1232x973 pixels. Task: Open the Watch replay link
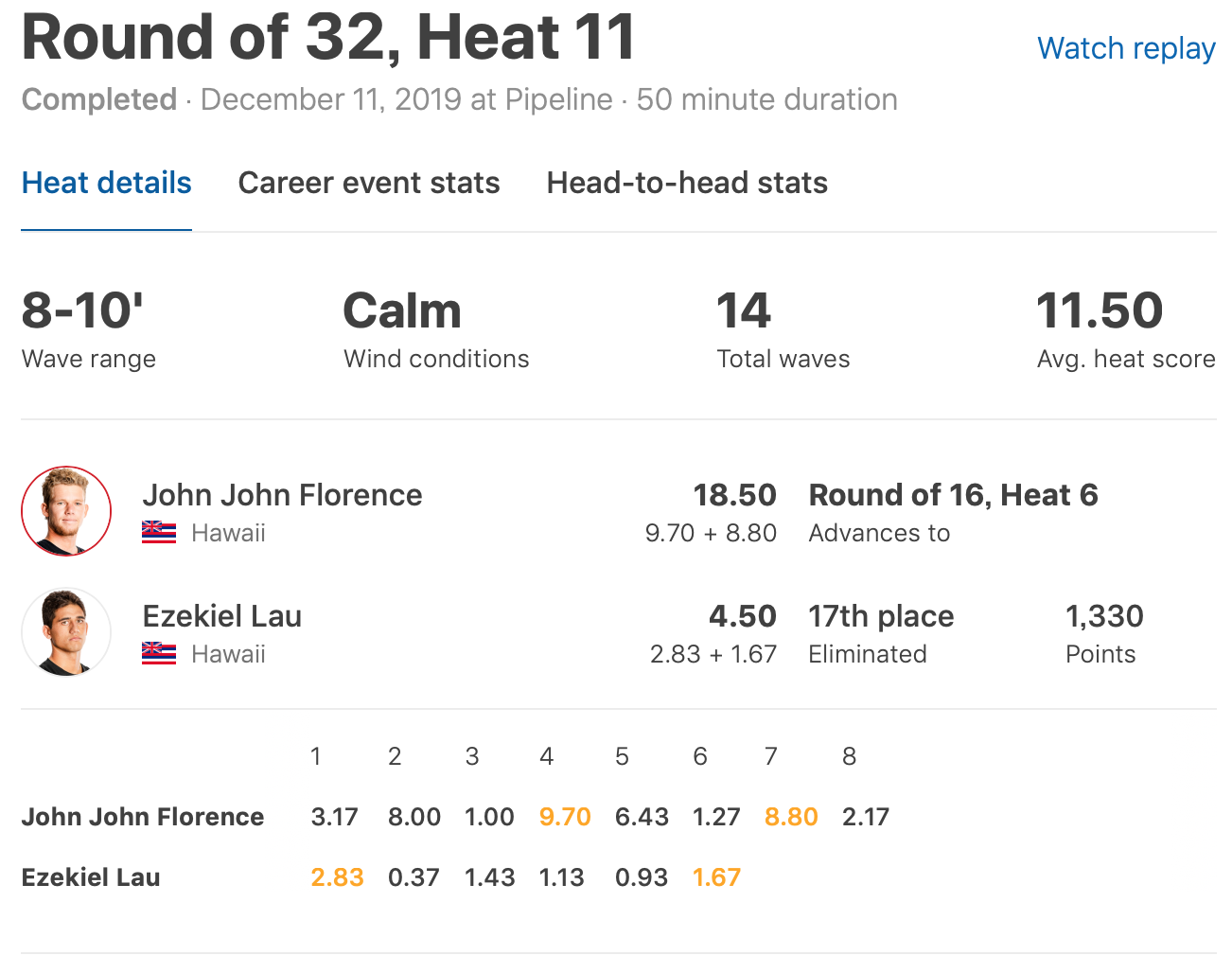[x=1126, y=48]
